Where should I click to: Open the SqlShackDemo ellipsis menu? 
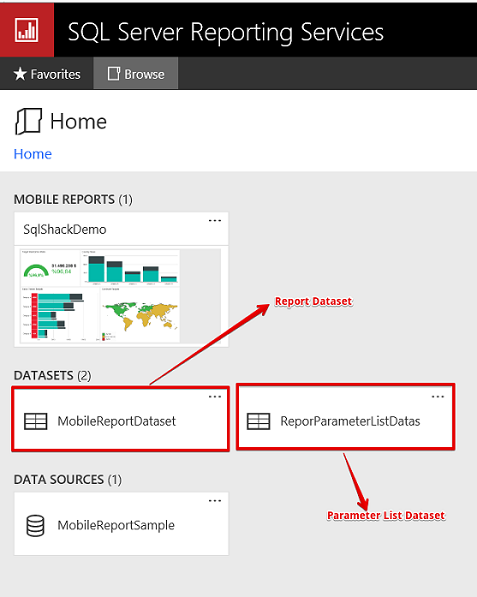215,220
